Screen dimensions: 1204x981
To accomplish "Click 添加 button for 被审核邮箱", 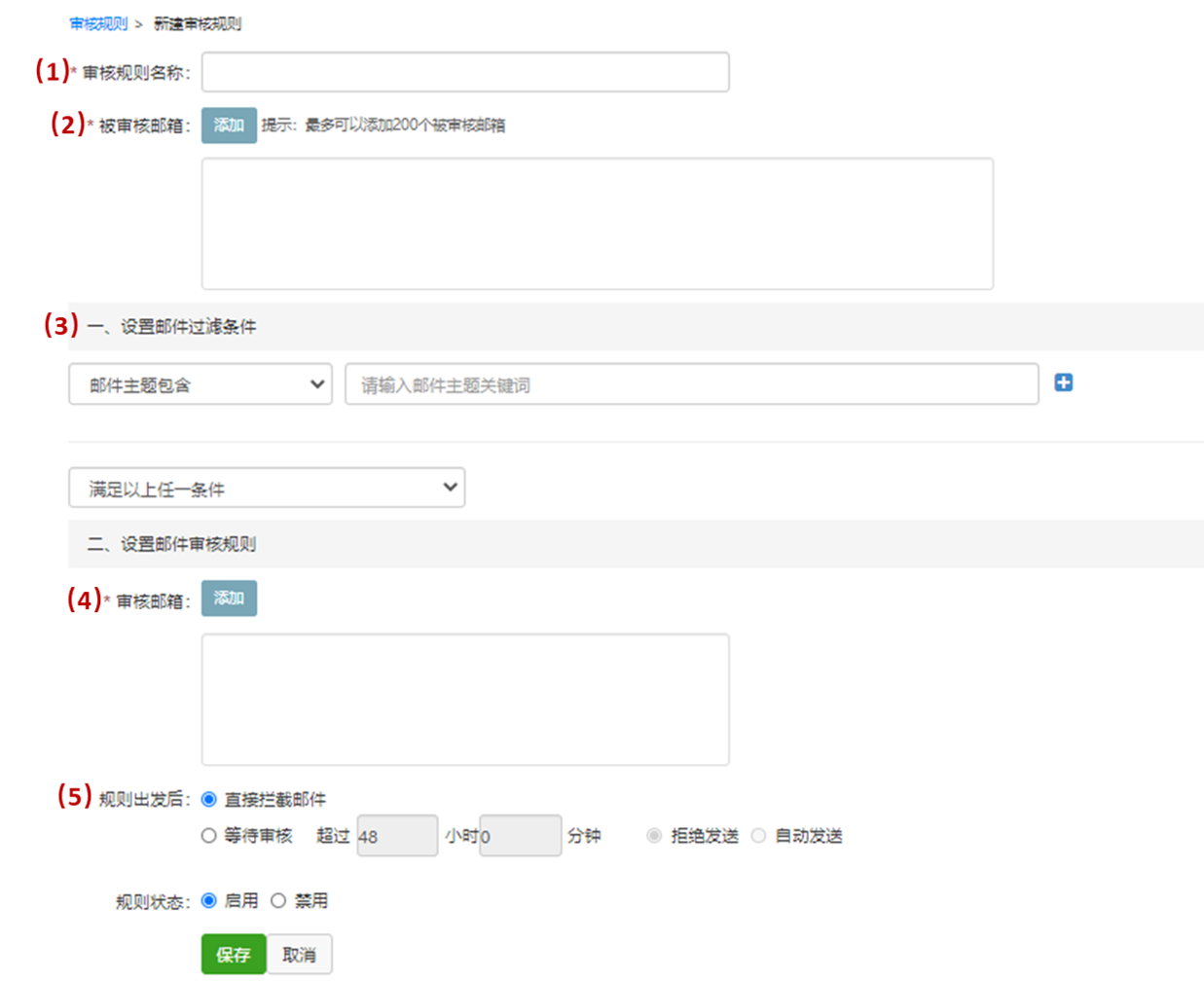I will tap(229, 126).
